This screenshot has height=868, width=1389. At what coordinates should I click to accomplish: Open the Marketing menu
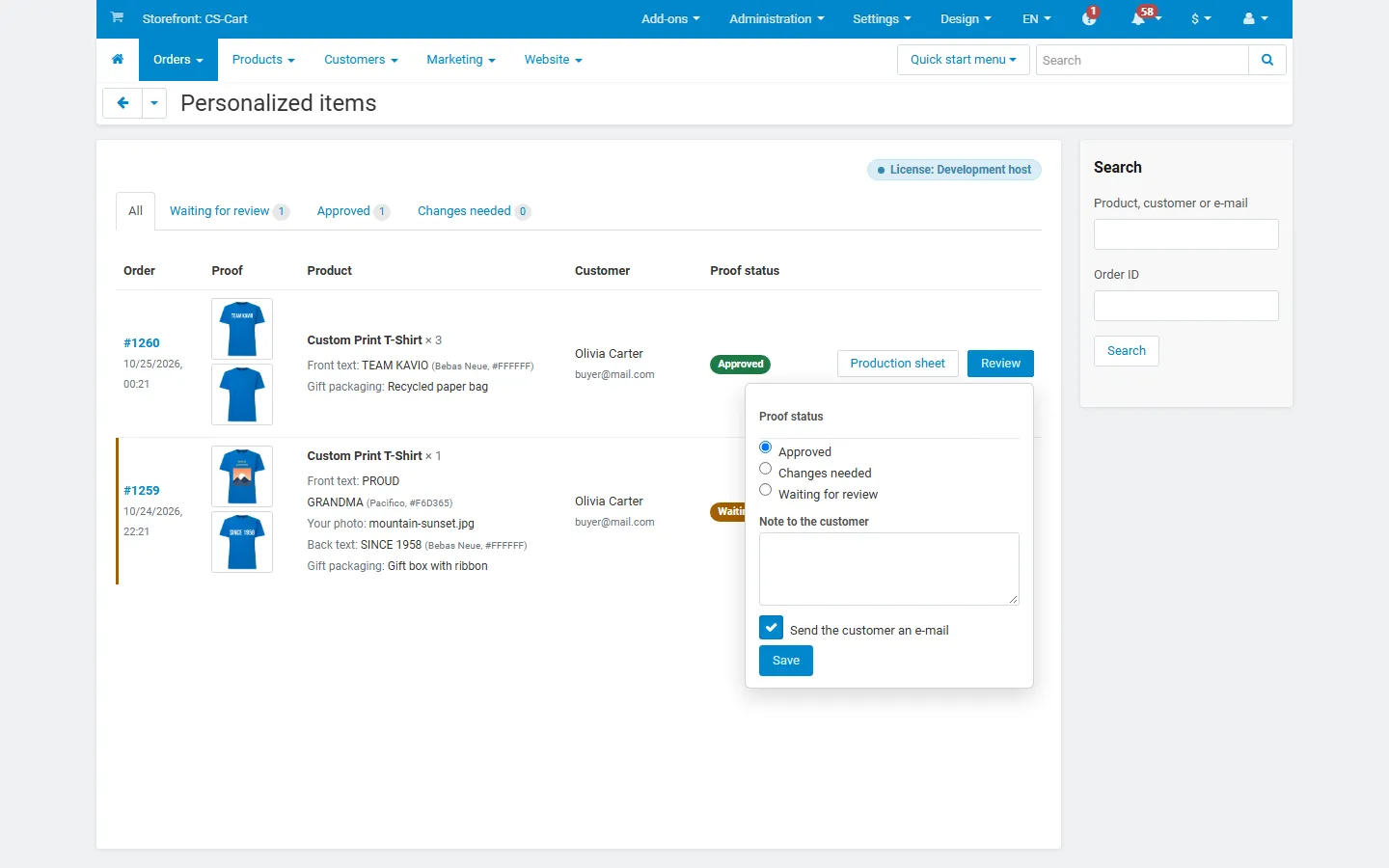click(461, 60)
